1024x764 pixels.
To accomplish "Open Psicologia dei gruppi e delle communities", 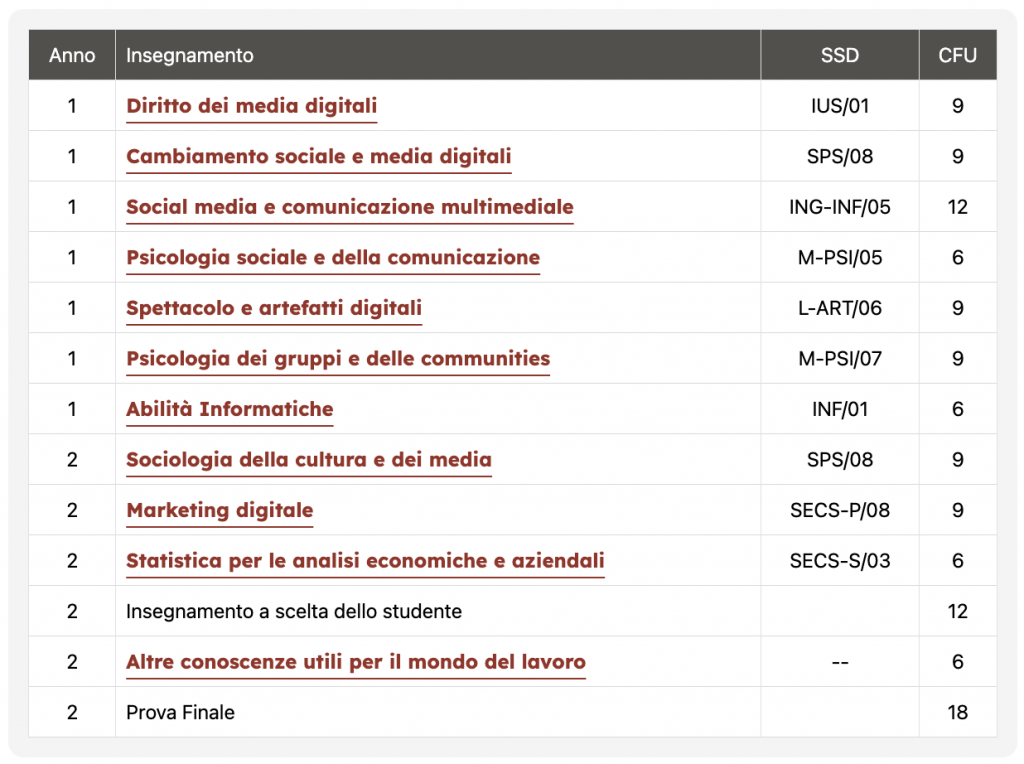I will (338, 358).
